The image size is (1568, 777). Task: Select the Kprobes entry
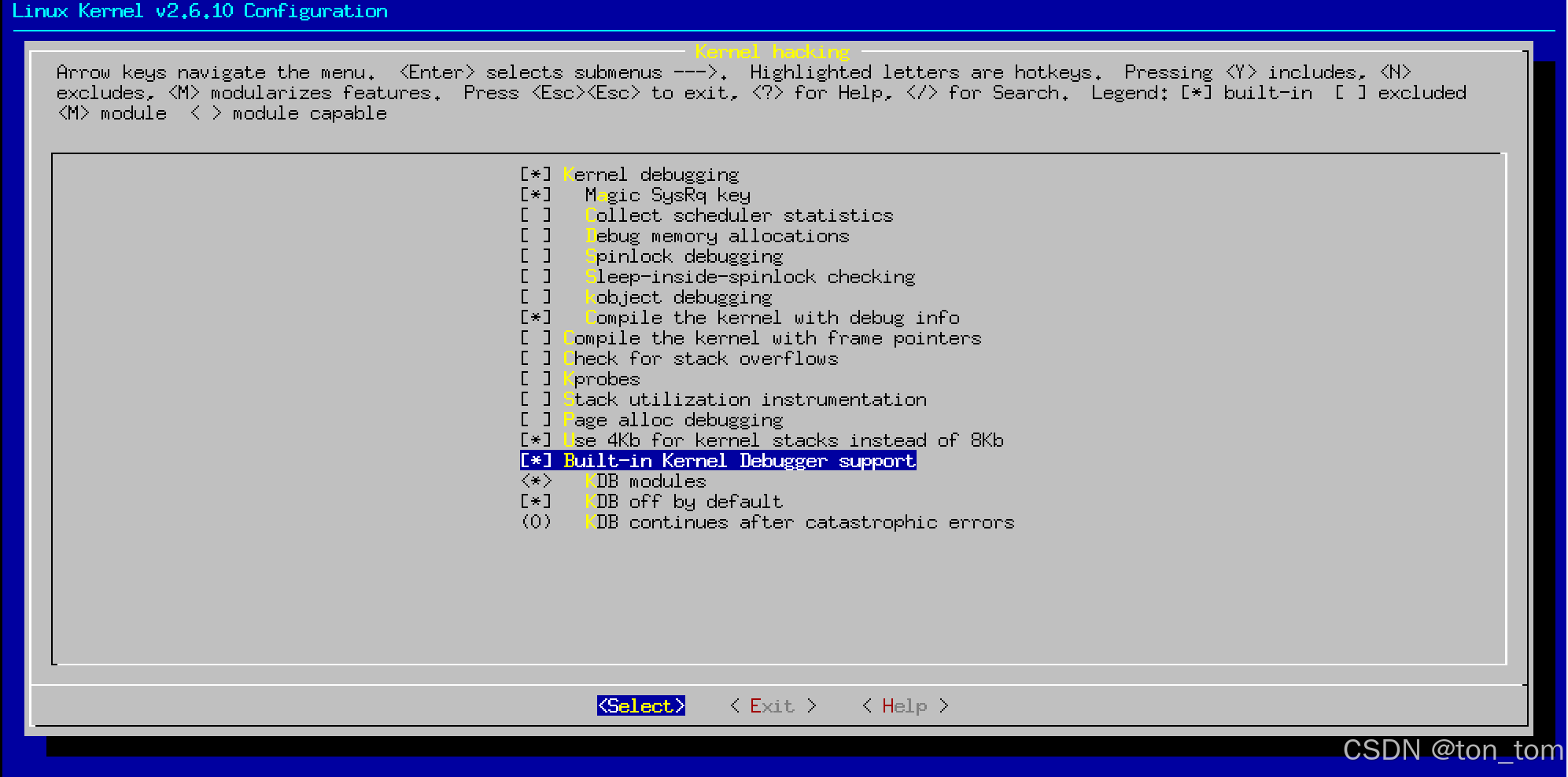click(581, 378)
